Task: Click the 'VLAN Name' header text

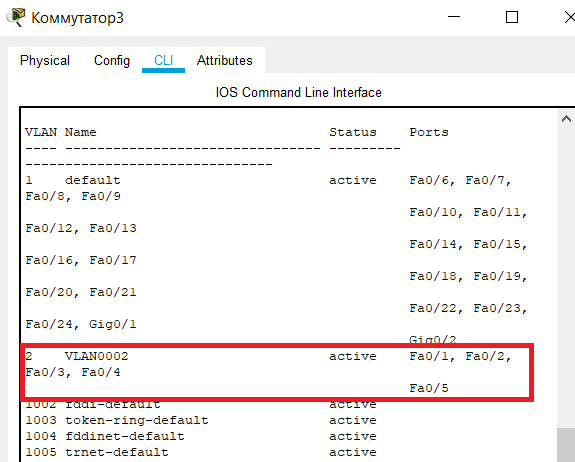Action: pos(61,132)
